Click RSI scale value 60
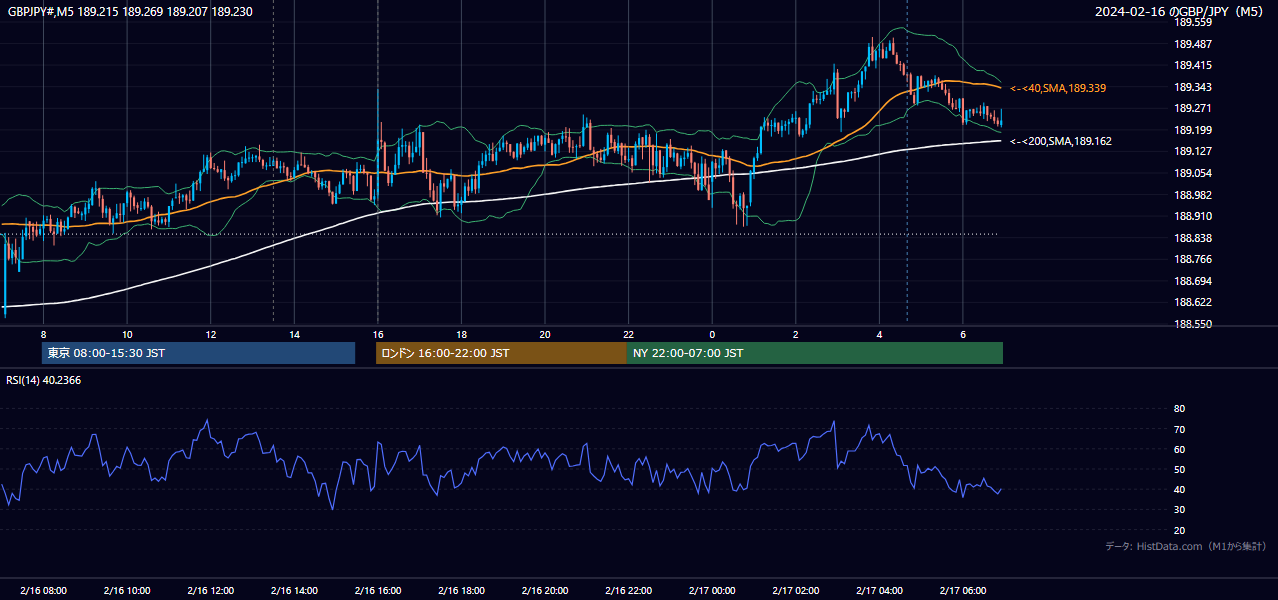The width and height of the screenshot is (1278, 600). tap(1179, 449)
